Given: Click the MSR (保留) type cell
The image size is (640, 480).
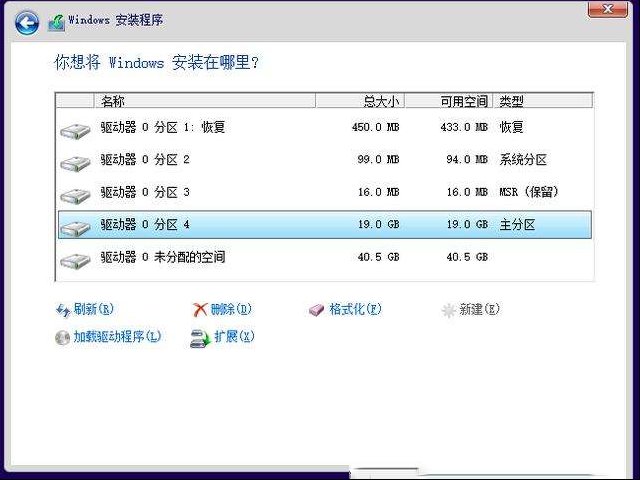Looking at the screenshot, I should tap(529, 192).
